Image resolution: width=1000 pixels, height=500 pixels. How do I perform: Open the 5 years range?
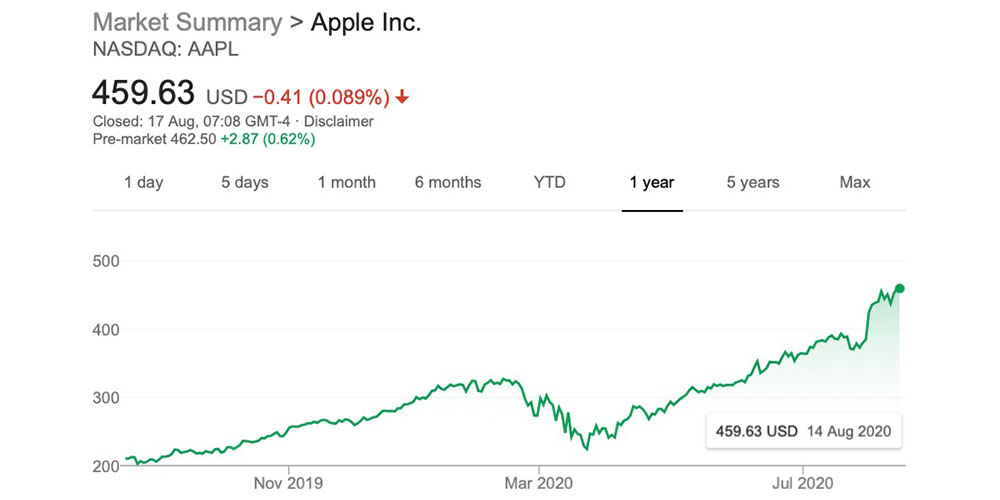[x=753, y=182]
